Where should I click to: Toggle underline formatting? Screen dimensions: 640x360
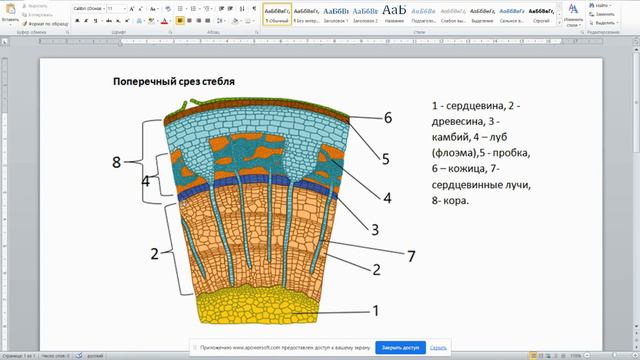[96, 20]
